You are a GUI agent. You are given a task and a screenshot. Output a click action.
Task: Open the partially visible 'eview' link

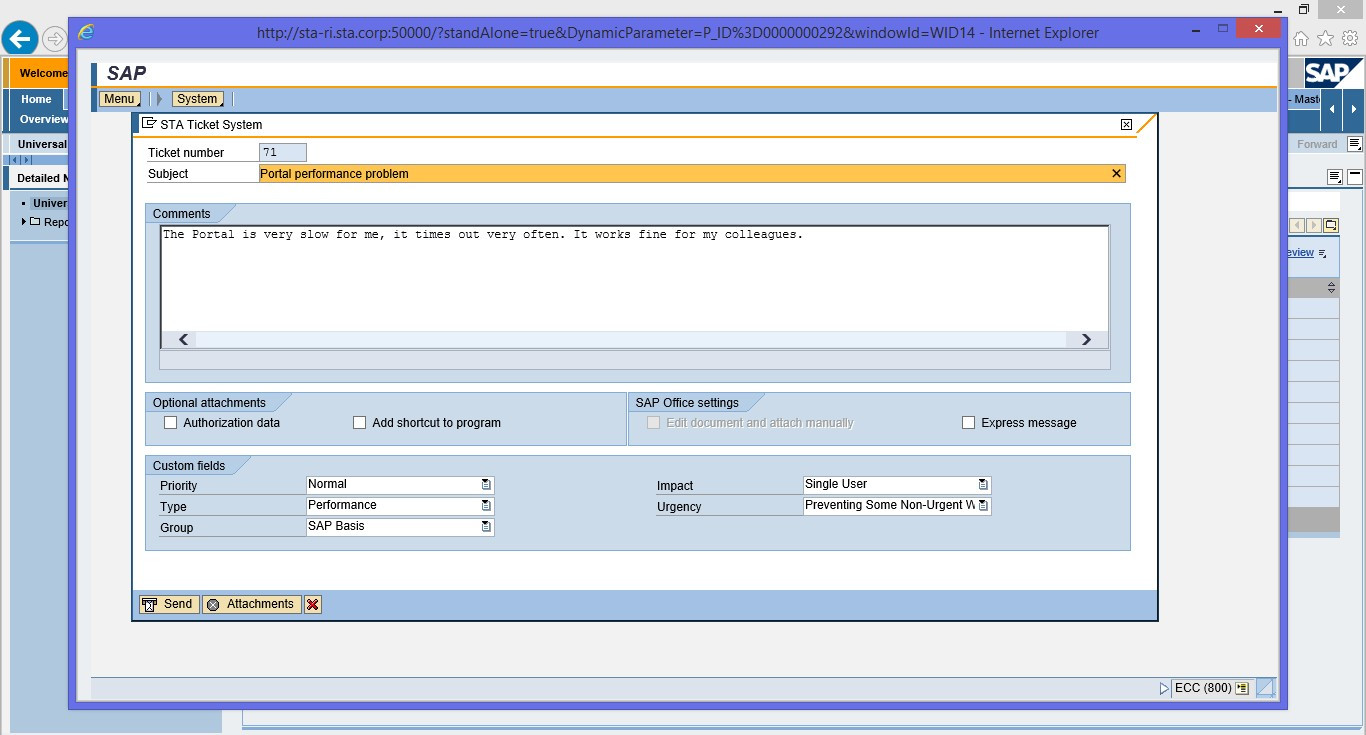[1300, 253]
